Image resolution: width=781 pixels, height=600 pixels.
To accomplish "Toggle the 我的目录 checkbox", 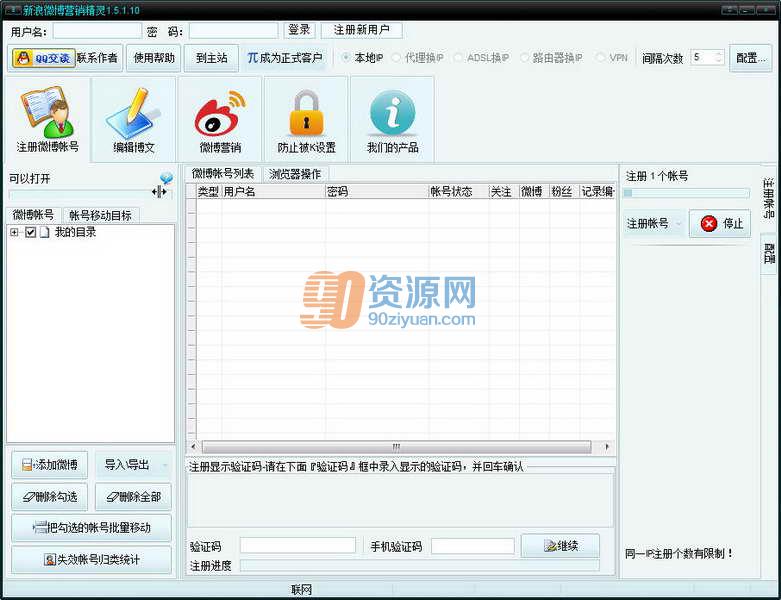I will tap(30, 232).
